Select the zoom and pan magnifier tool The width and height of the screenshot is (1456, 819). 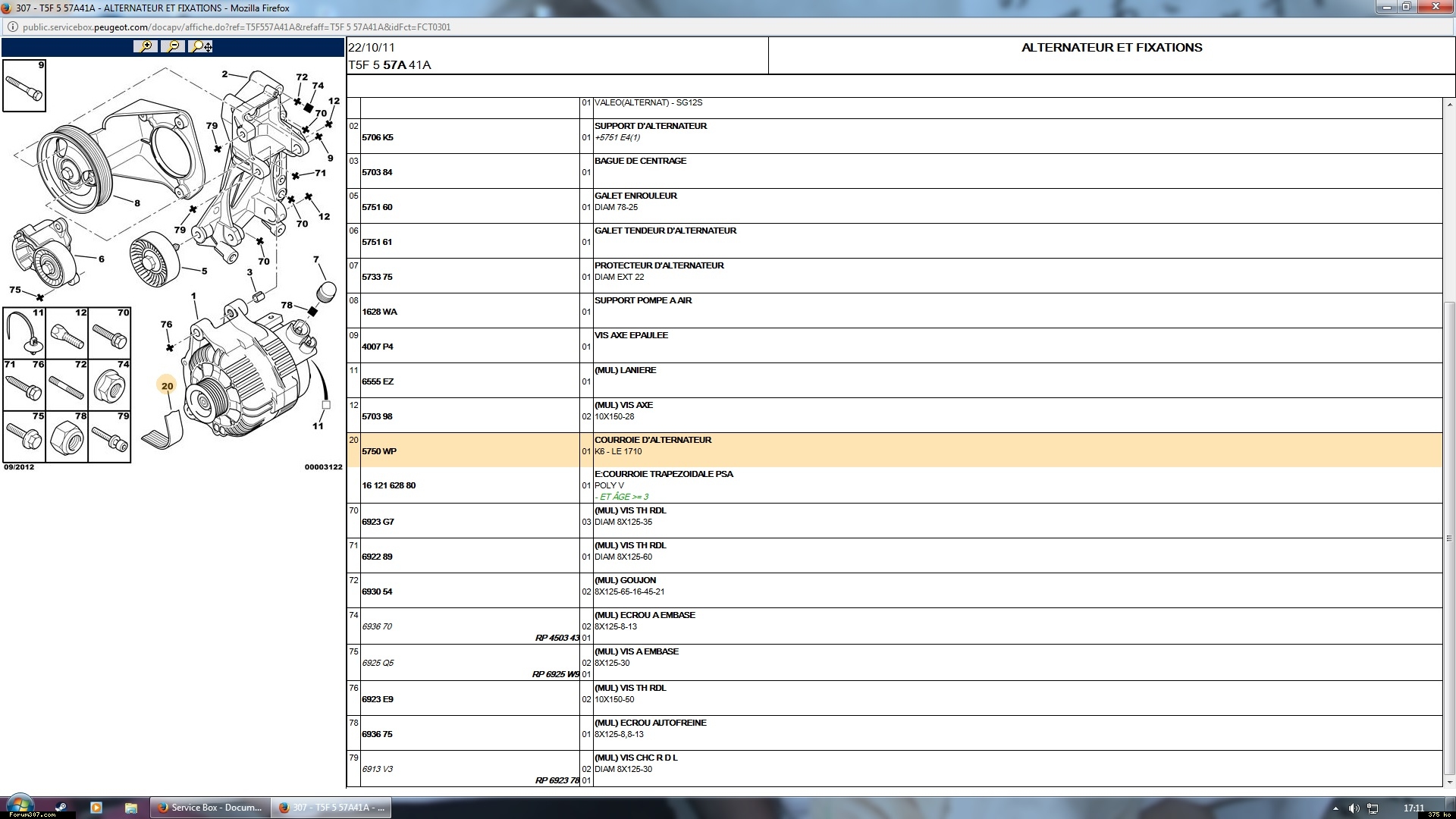(201, 46)
